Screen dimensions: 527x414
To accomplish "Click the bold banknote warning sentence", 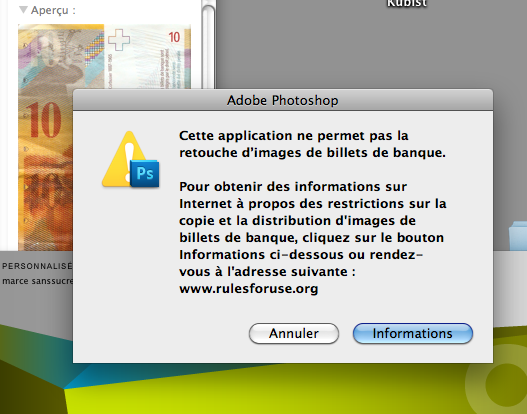I will [312, 144].
